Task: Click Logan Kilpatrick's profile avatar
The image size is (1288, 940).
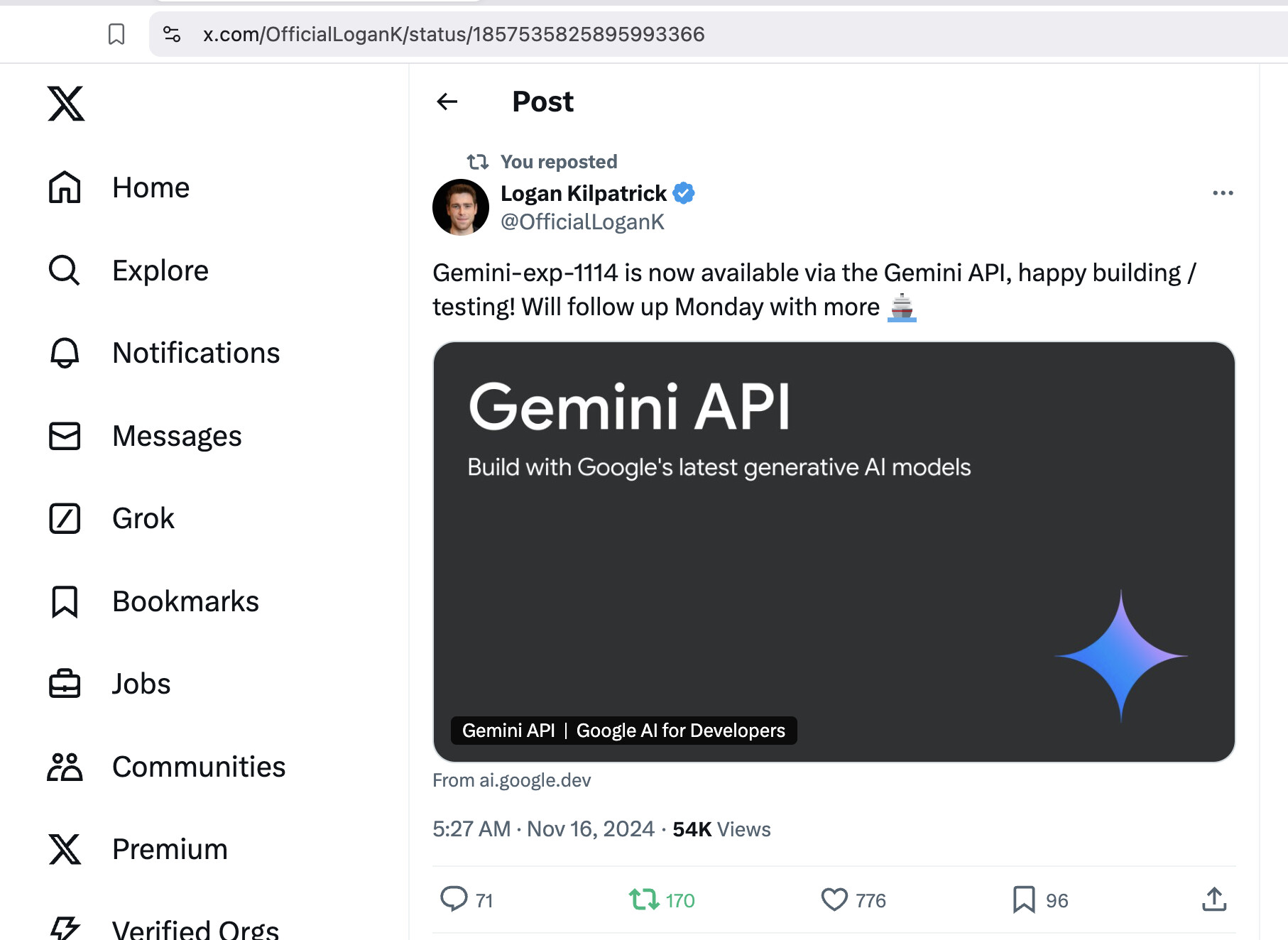Action: 461,207
